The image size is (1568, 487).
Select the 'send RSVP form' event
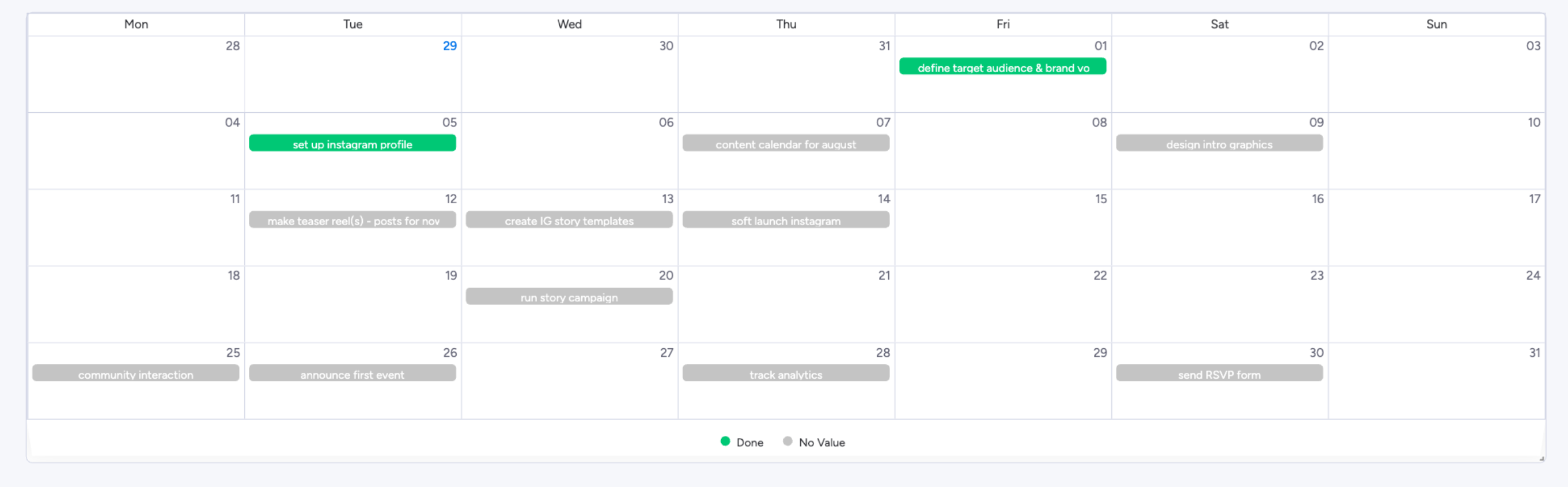(1218, 374)
